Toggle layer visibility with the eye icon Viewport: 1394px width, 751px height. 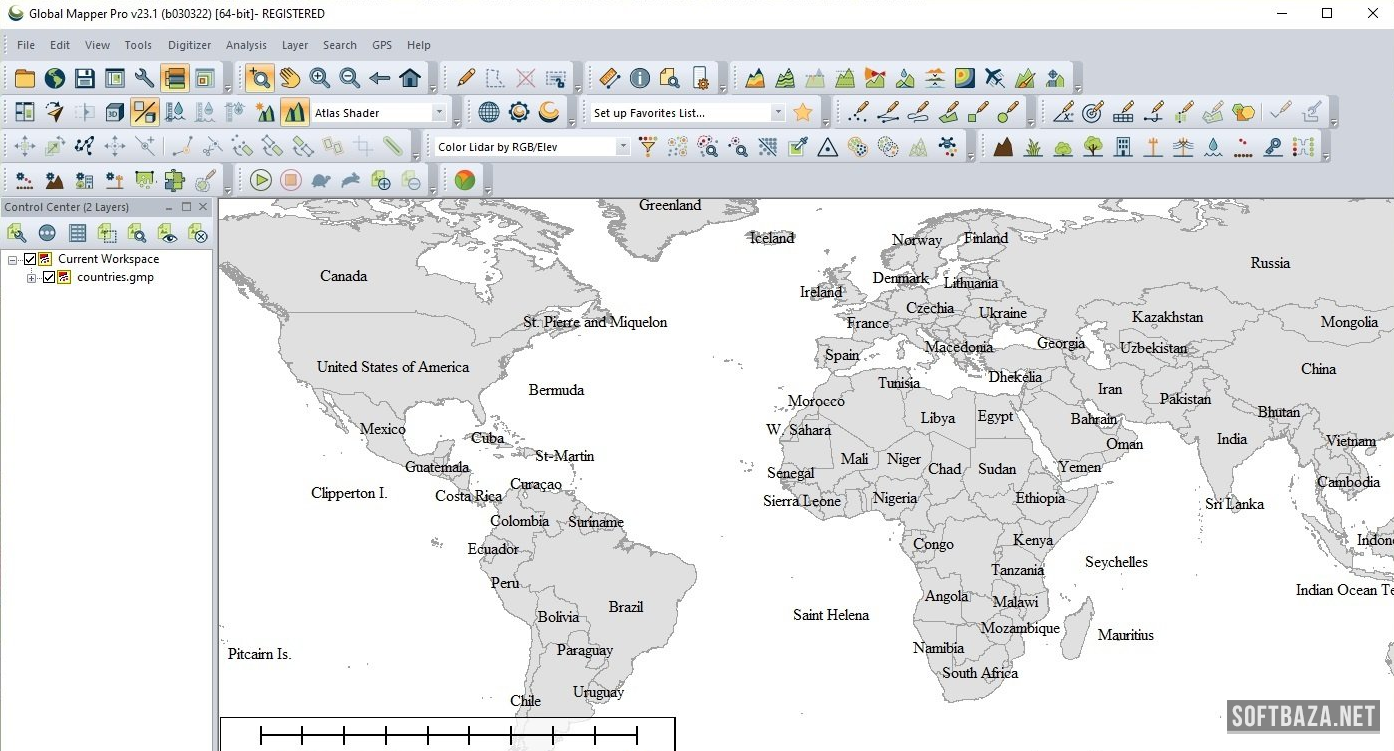point(168,233)
